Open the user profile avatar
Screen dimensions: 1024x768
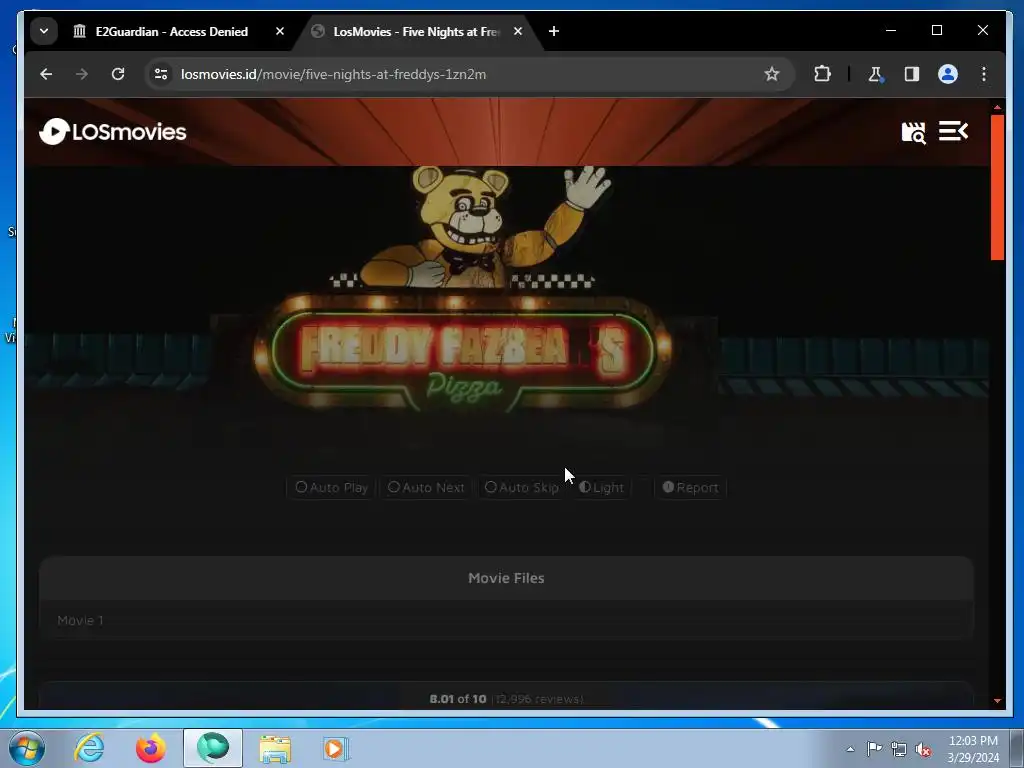click(x=948, y=74)
